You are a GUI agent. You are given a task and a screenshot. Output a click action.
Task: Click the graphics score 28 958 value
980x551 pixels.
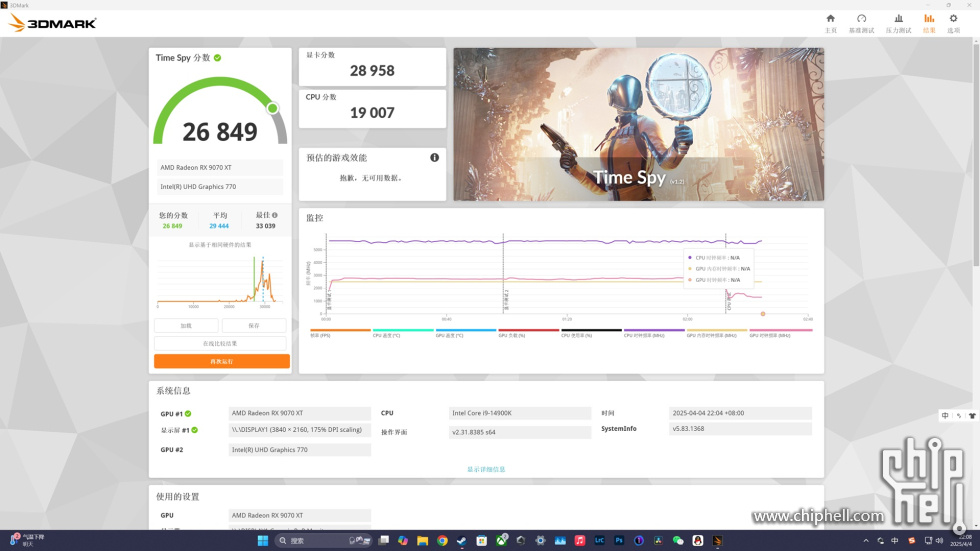click(x=372, y=71)
